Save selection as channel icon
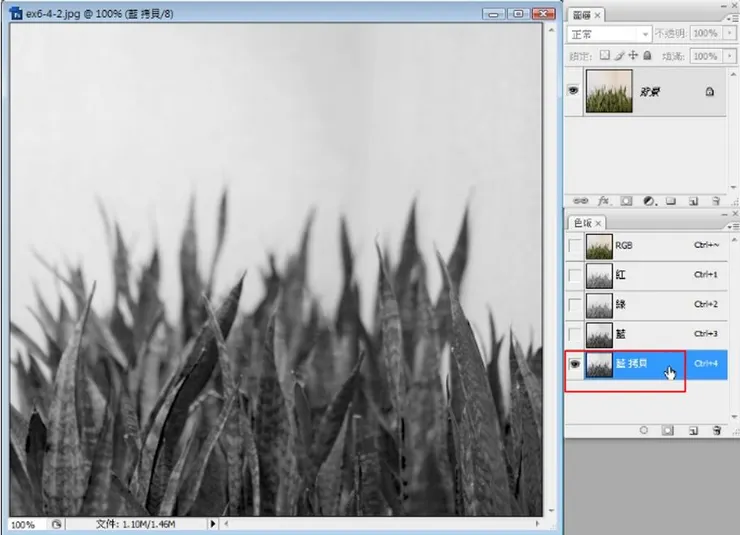 (x=666, y=429)
